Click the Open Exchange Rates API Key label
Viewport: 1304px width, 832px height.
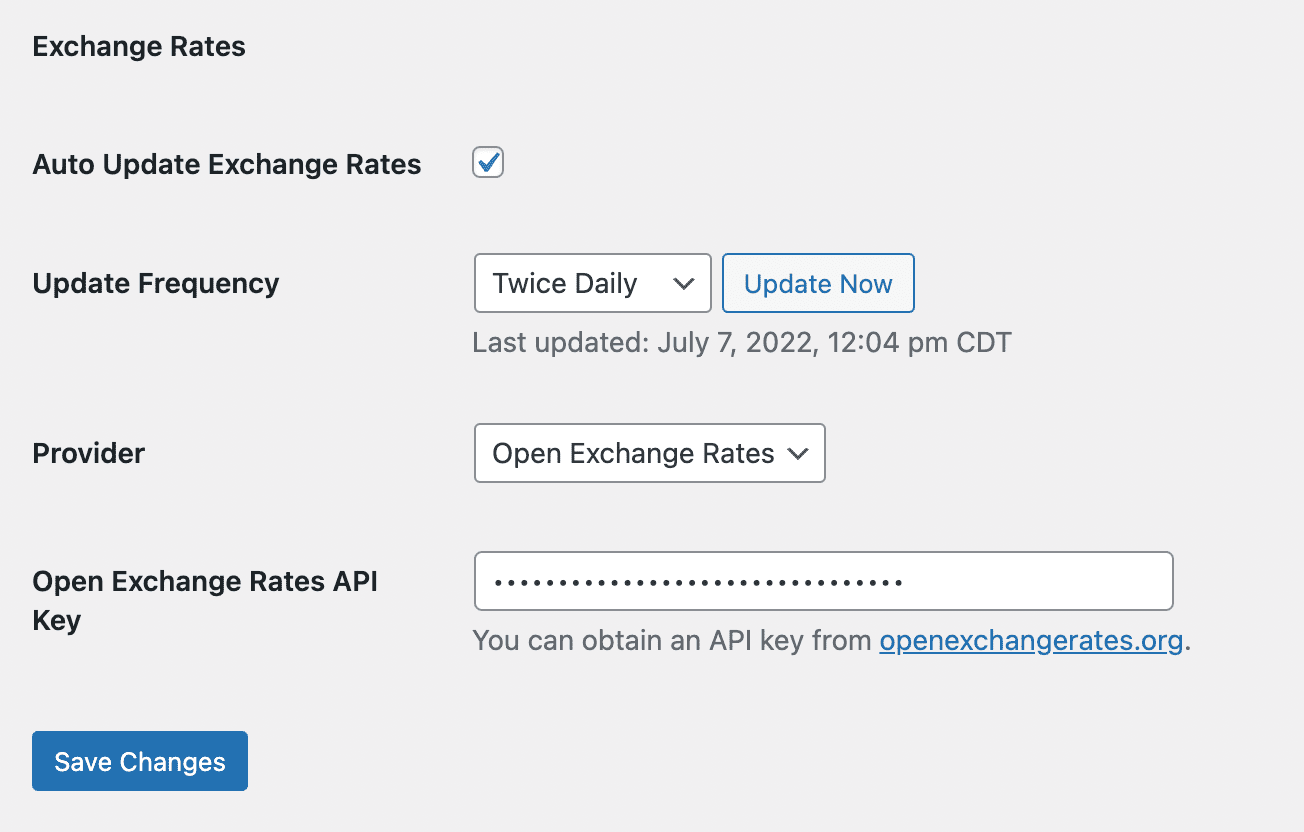coord(205,600)
